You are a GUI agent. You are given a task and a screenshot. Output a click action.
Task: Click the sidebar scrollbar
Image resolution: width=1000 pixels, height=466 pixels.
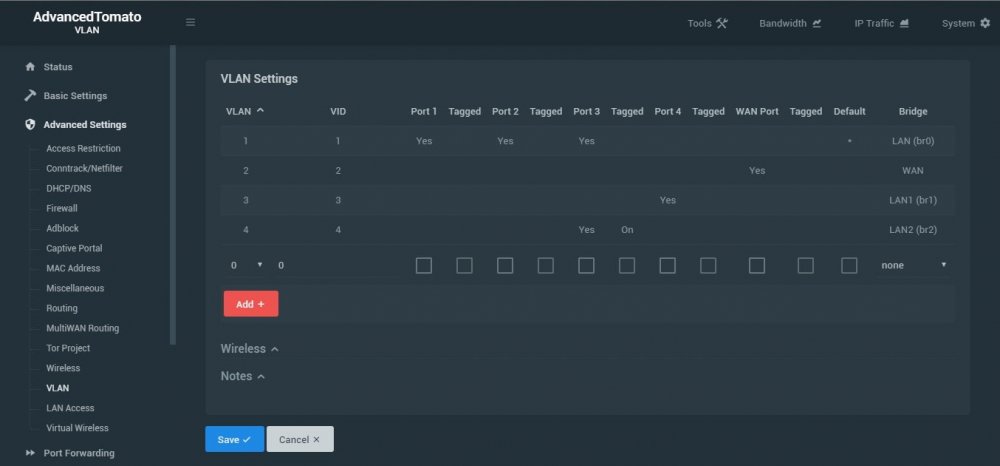[173, 194]
